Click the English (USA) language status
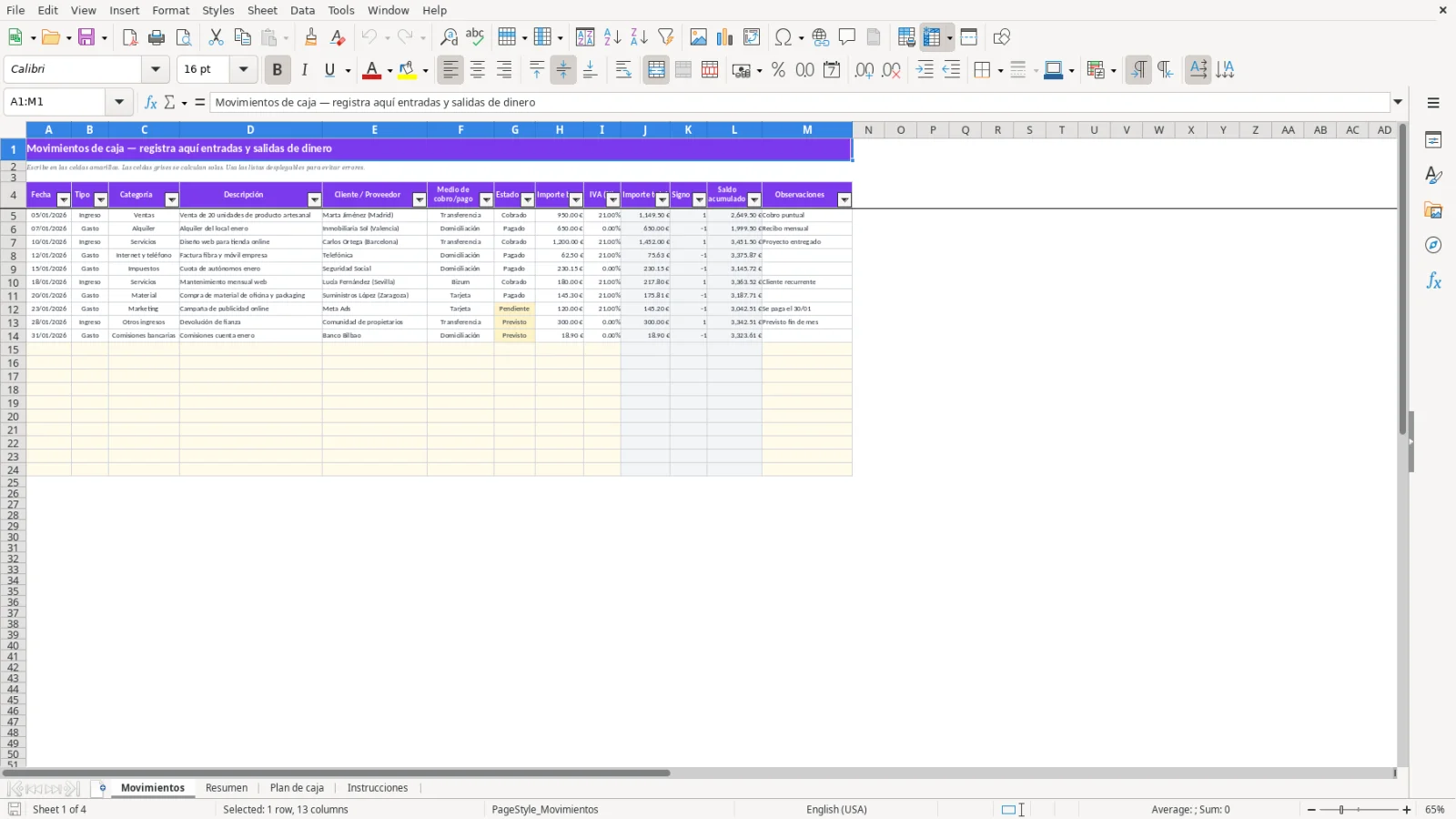This screenshot has width=1456, height=819. click(x=836, y=809)
